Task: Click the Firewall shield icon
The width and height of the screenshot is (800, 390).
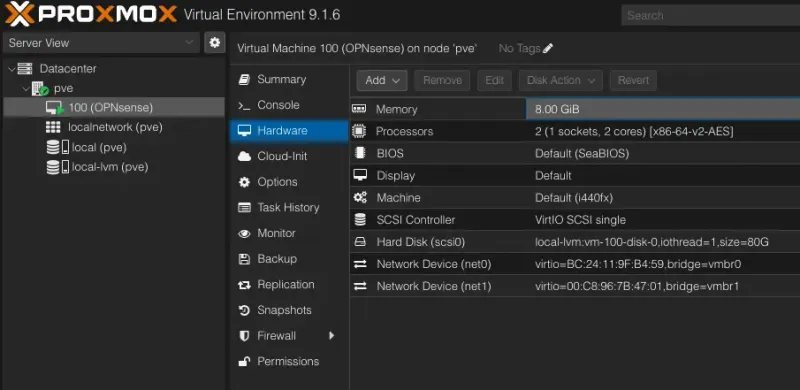Action: pos(244,336)
